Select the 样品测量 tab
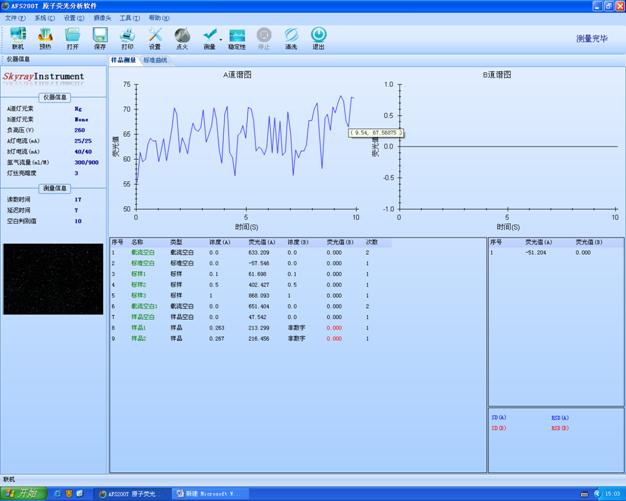626x501 pixels. [x=124, y=60]
